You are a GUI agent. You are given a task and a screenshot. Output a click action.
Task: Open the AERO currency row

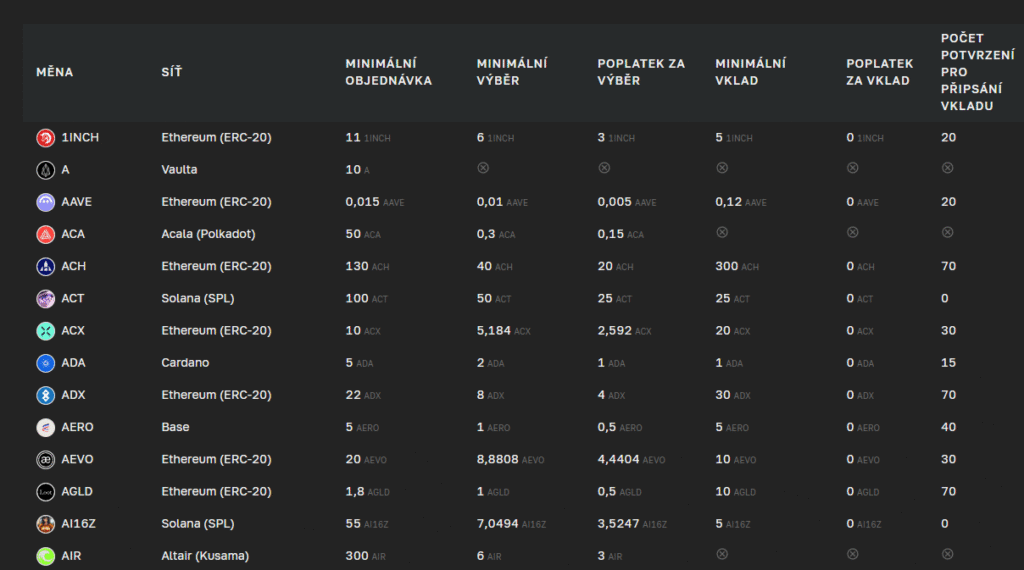tap(77, 427)
